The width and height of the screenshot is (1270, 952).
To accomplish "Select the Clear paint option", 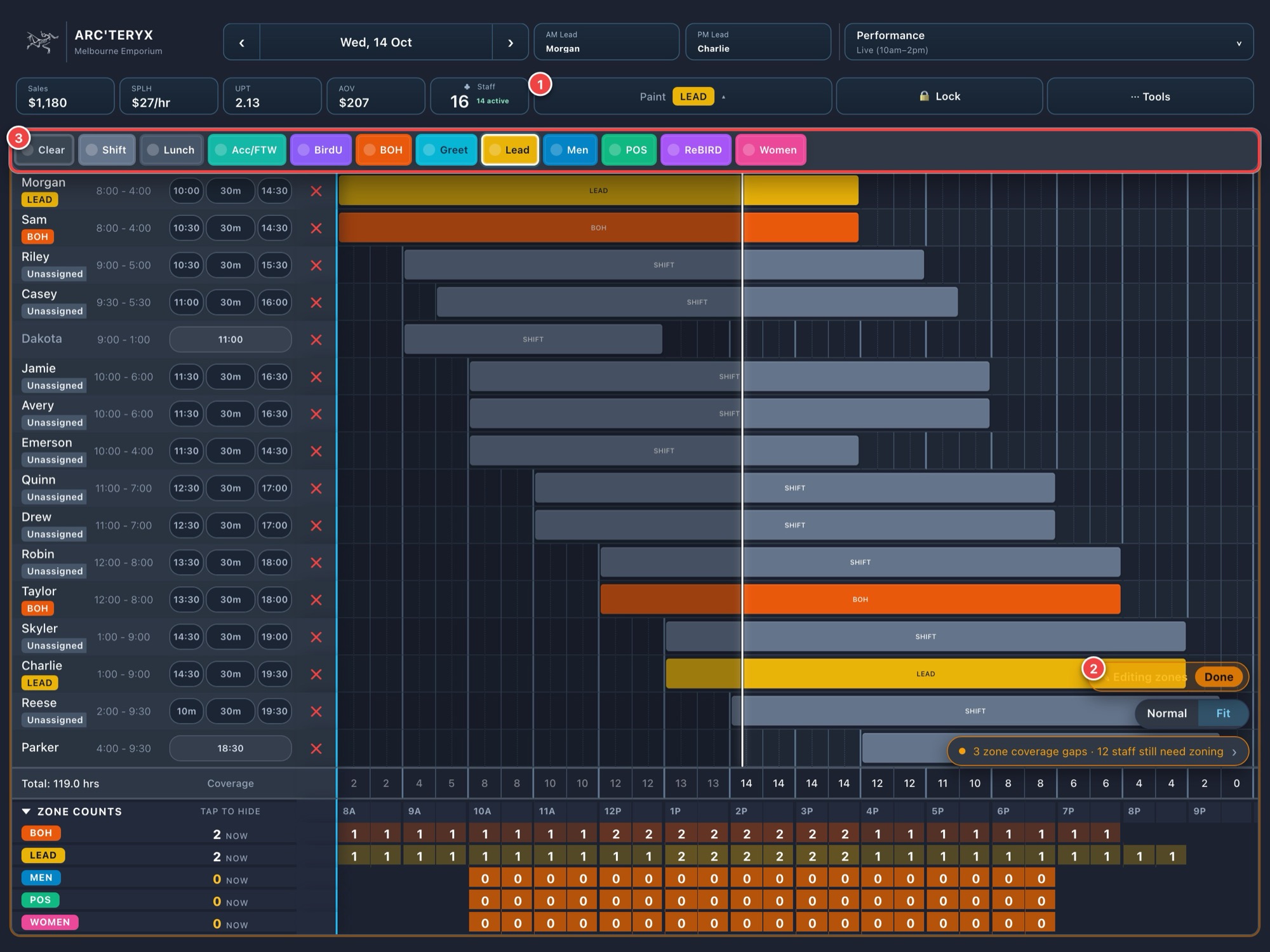I will coord(44,150).
